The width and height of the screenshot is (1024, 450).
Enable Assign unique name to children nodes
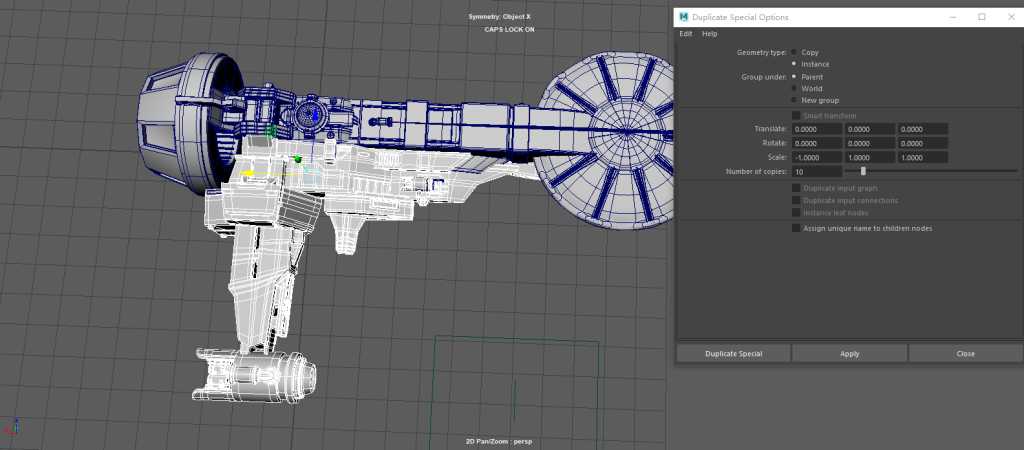(x=795, y=228)
